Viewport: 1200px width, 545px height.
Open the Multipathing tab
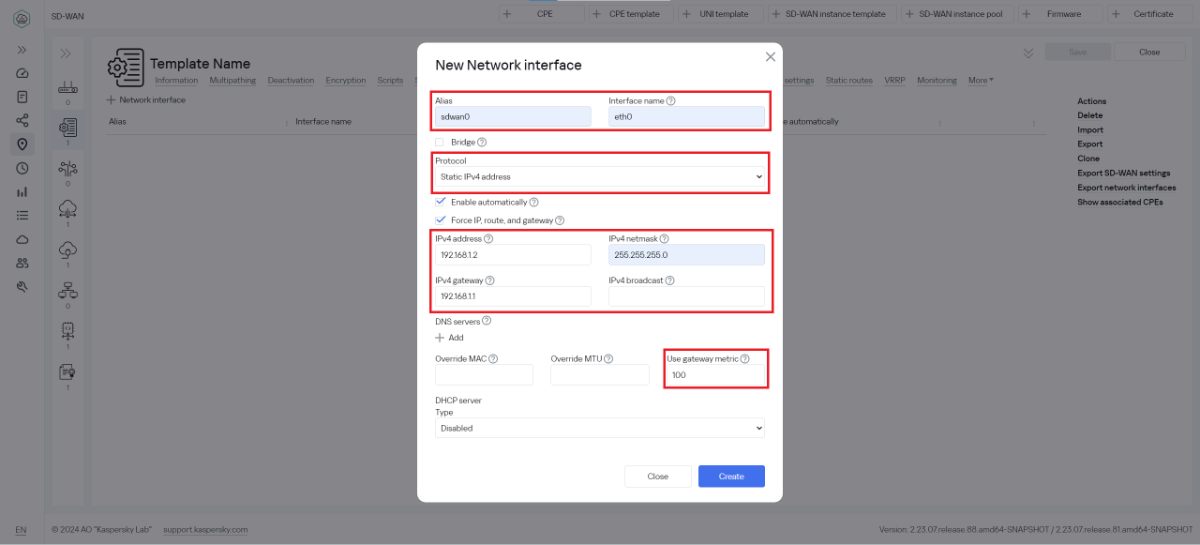232,80
